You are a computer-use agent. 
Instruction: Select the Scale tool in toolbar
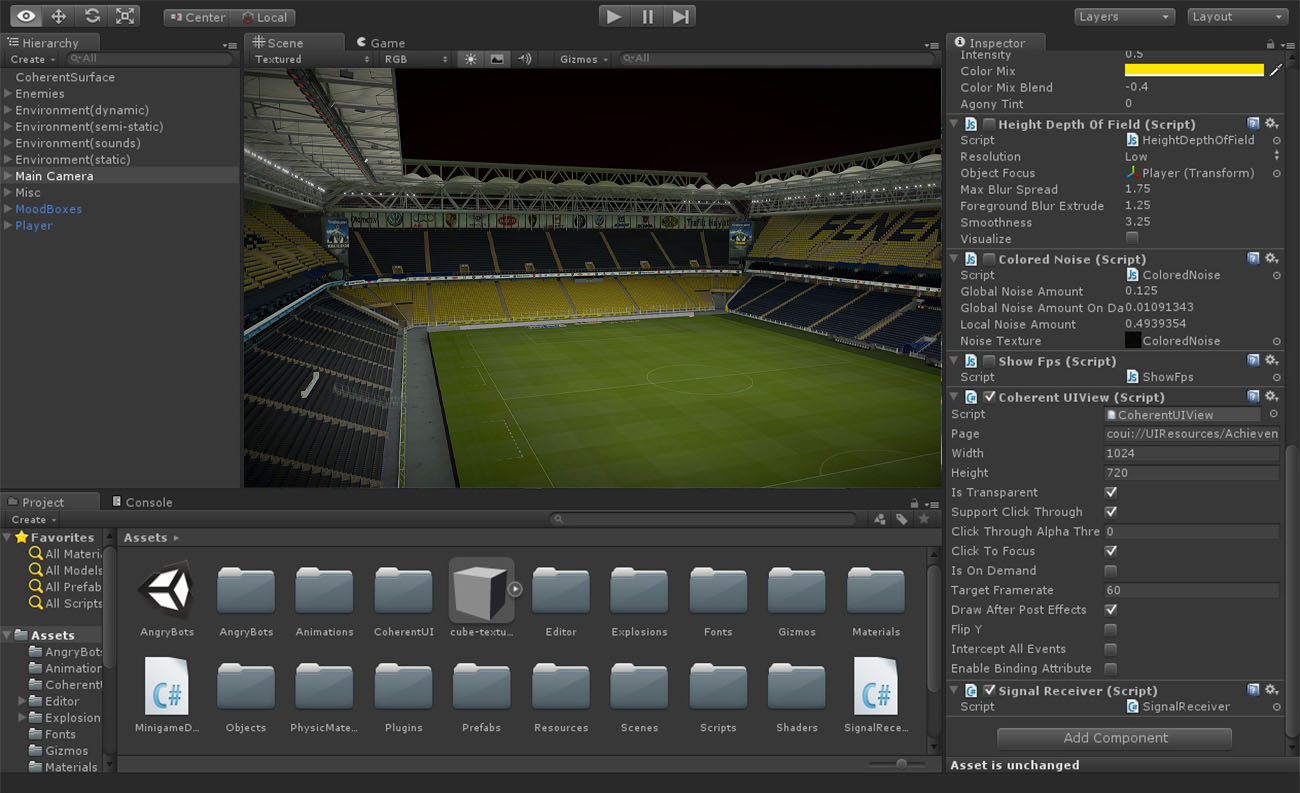[125, 16]
